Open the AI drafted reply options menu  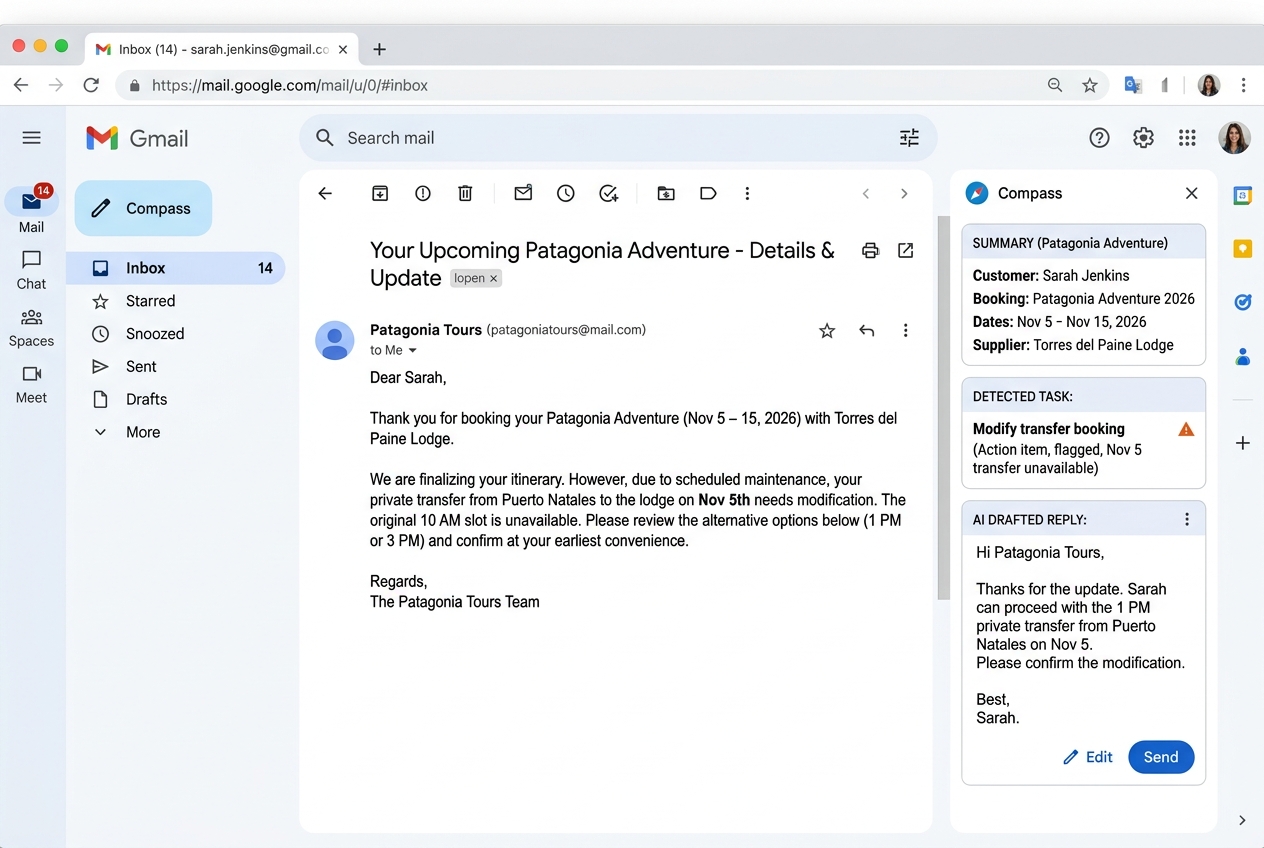click(1187, 519)
